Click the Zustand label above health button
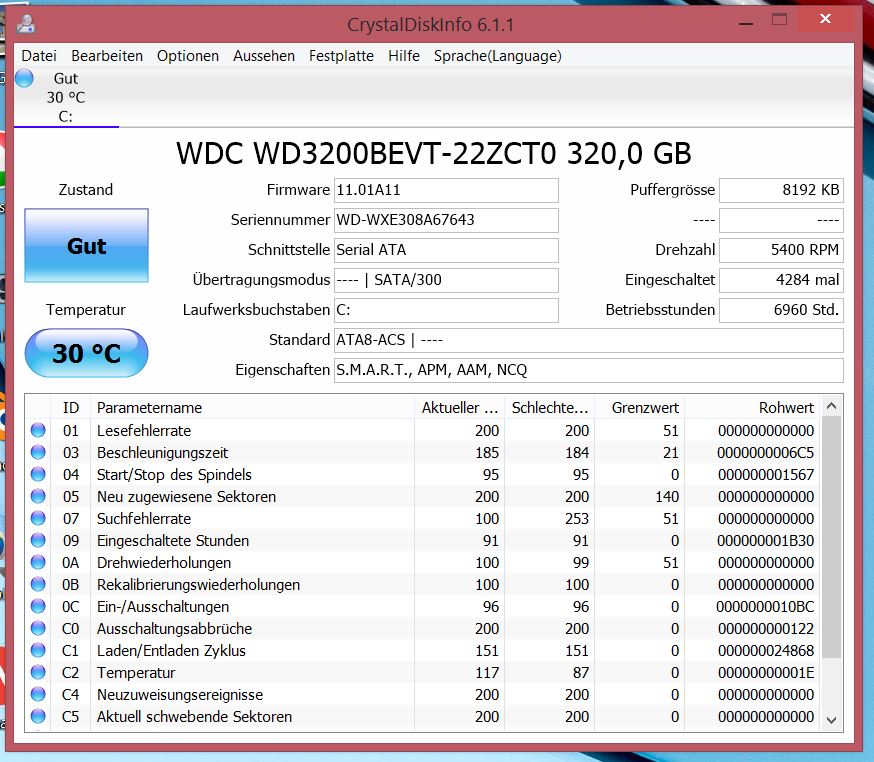Viewport: 874px width, 762px height. [86, 190]
